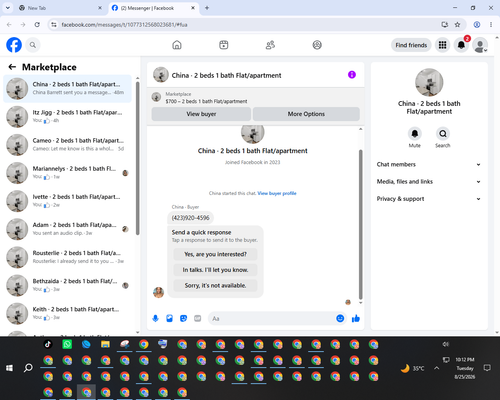Click the Find friends button

click(x=411, y=45)
